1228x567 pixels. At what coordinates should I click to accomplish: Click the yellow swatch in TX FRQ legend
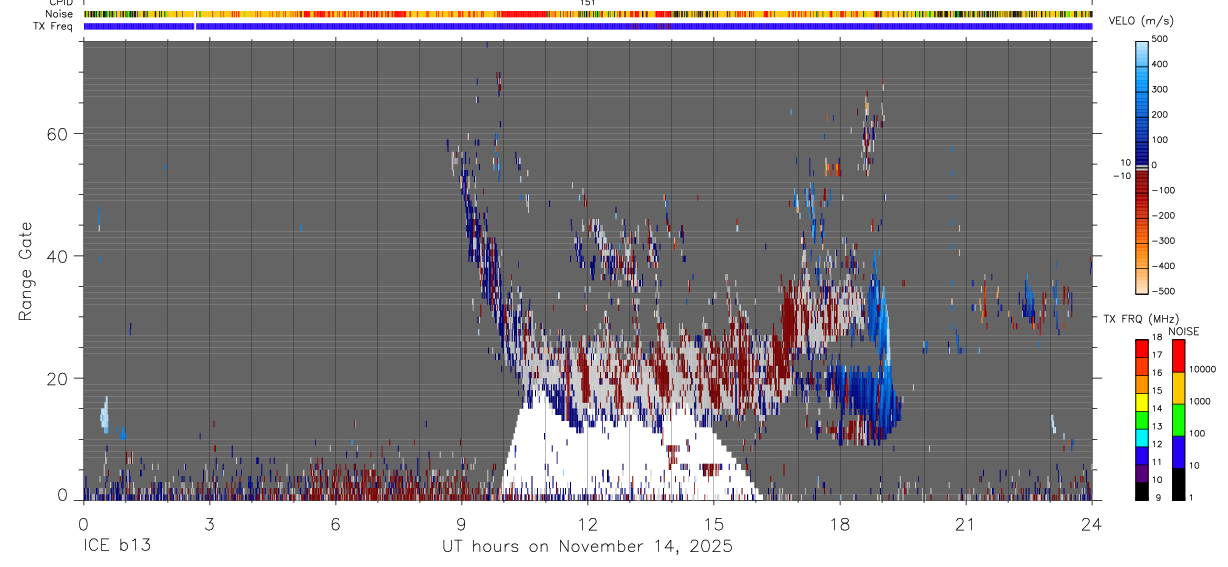pos(1142,400)
